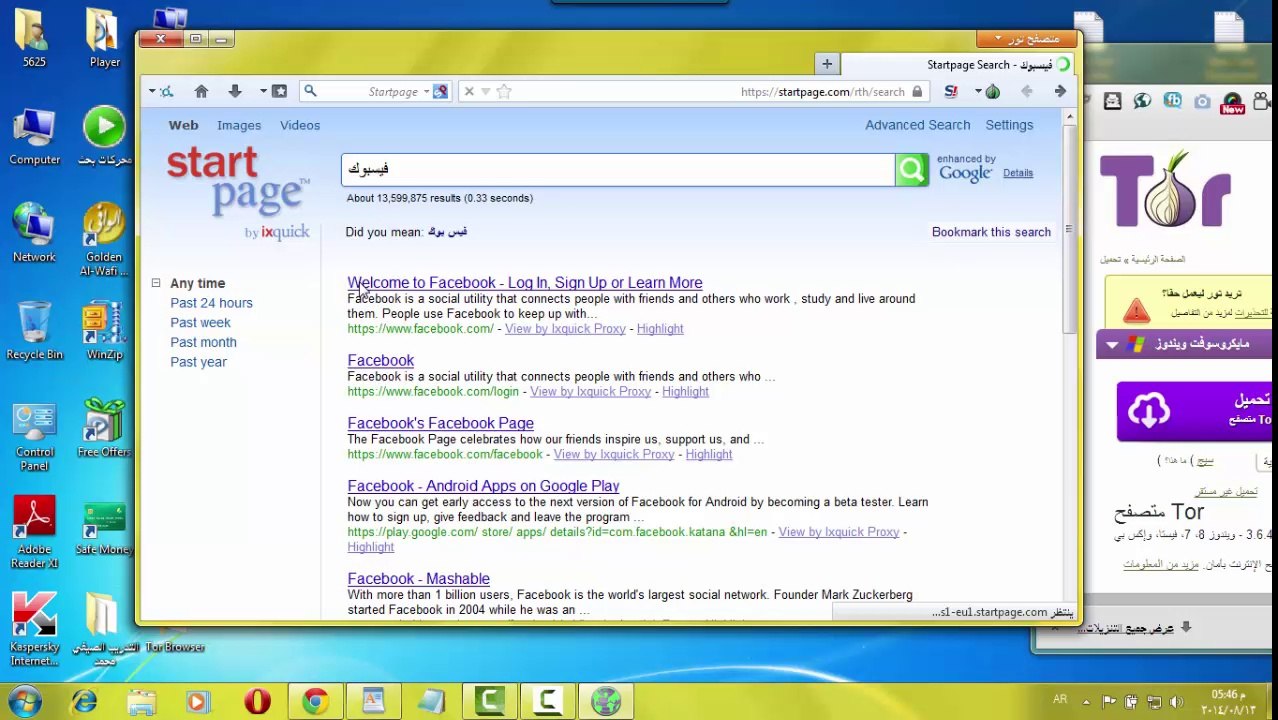This screenshot has height=720, width=1278.
Task: Open the Torbutton dropdown arrow beside the onion
Action: tap(978, 92)
